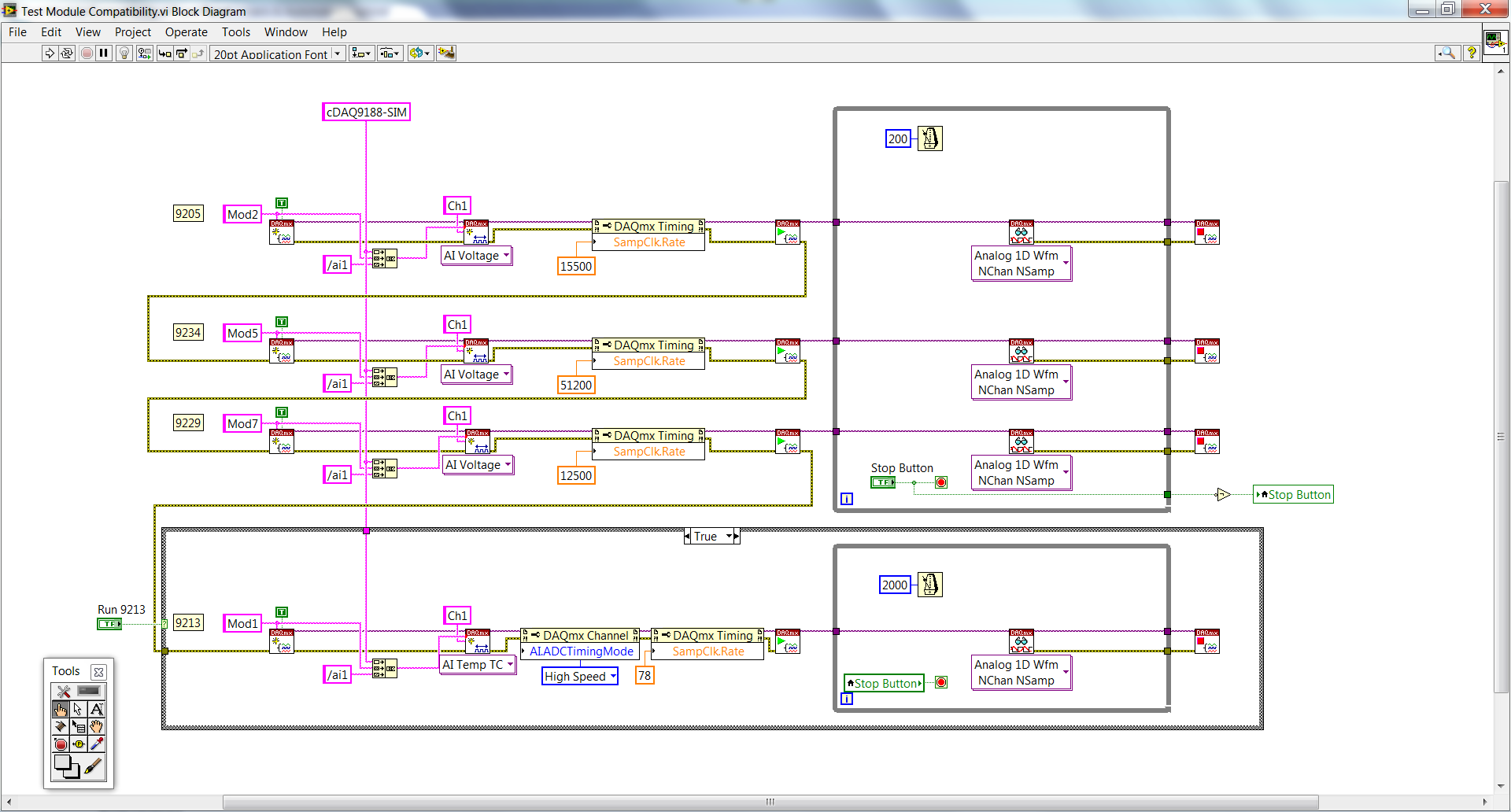This screenshot has width=1511, height=812.
Task: Select the Edit Text tool
Action: 96,709
